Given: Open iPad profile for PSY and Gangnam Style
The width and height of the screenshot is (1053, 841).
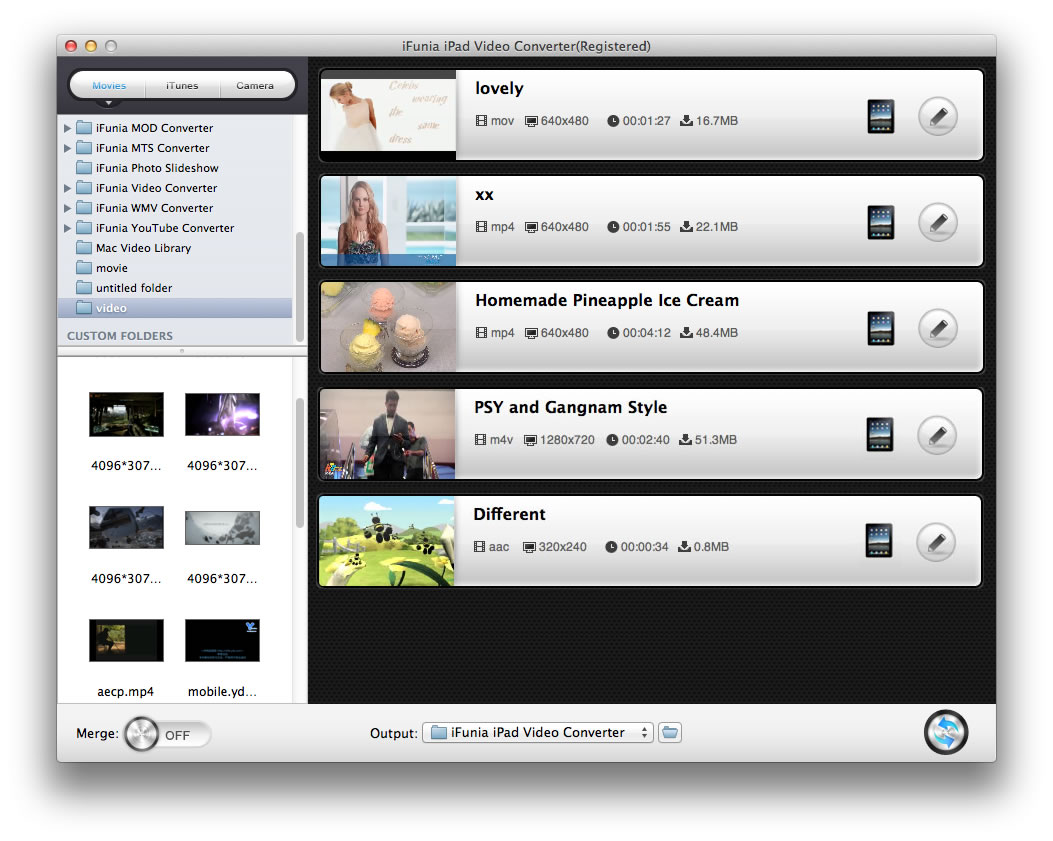Looking at the screenshot, I should coord(879,435).
